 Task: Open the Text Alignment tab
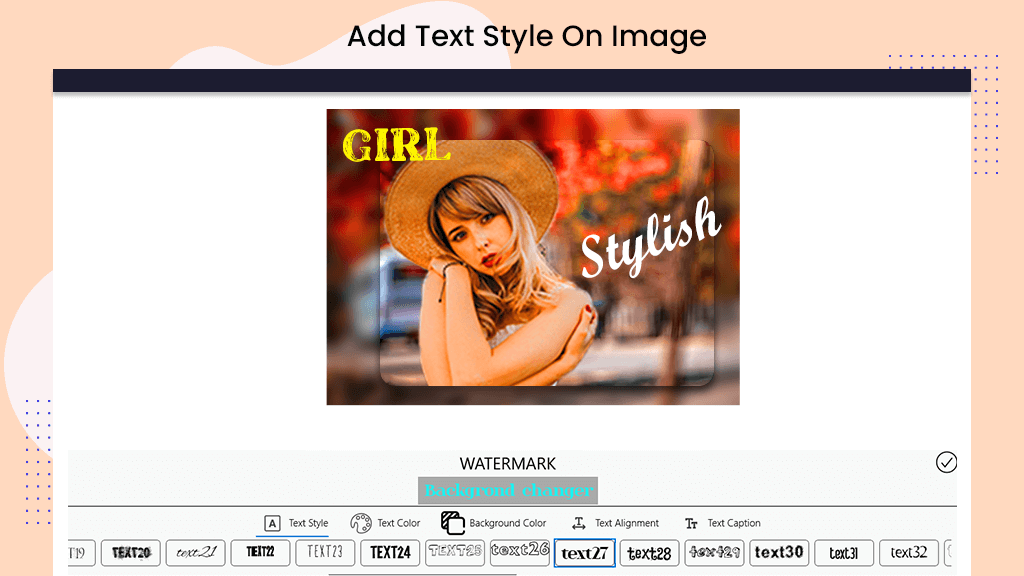[615, 523]
